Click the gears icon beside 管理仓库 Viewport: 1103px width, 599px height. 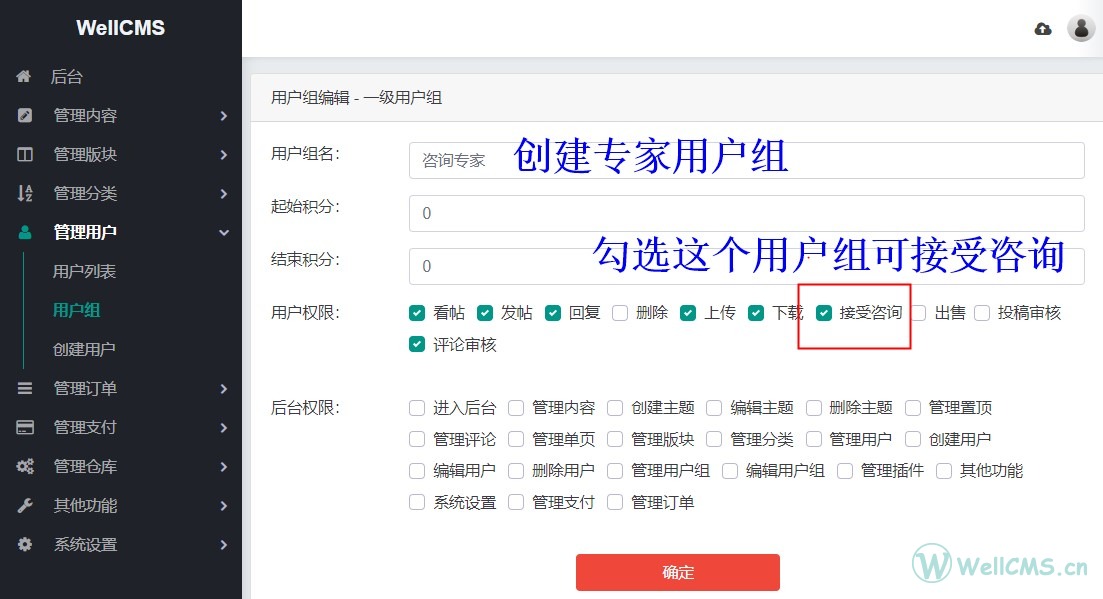point(25,466)
